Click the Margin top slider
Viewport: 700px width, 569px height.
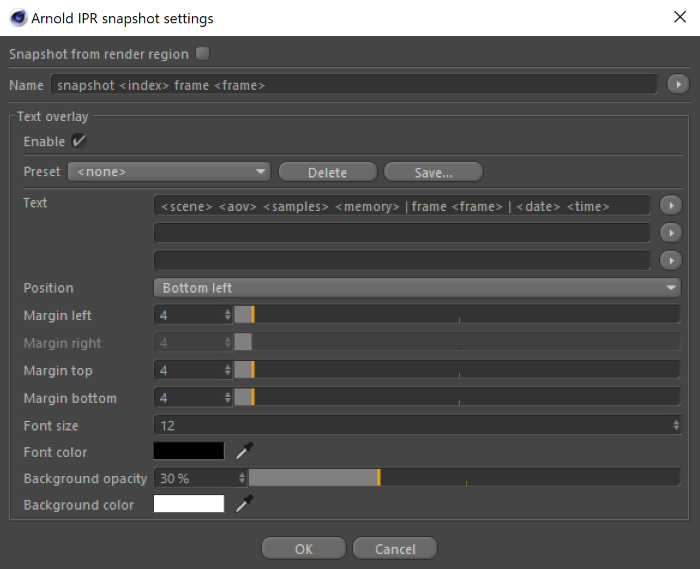click(457, 370)
